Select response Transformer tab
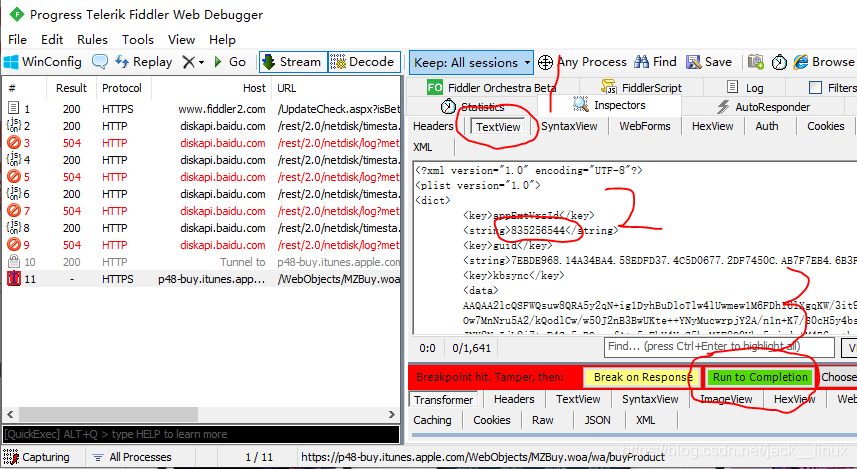The height and width of the screenshot is (469, 857). pos(443,400)
